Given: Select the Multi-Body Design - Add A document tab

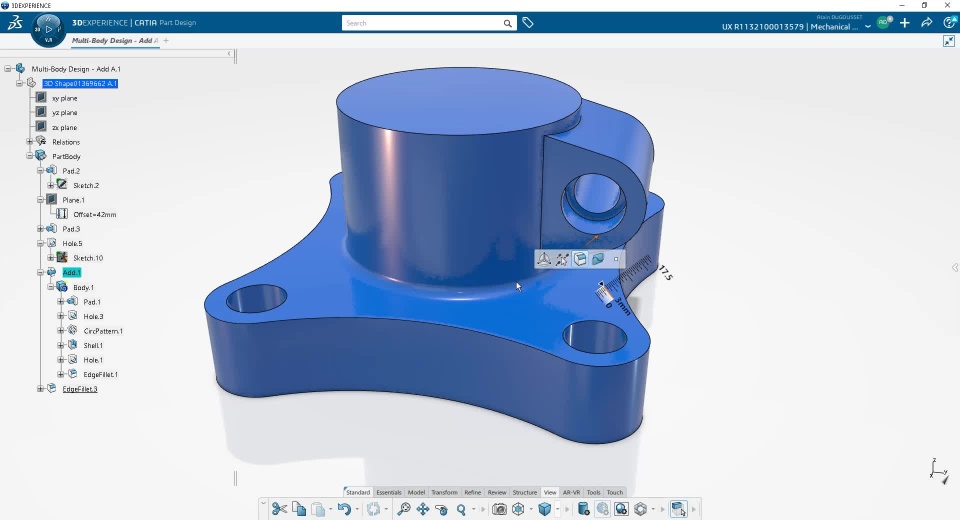Looking at the screenshot, I should coord(114,40).
